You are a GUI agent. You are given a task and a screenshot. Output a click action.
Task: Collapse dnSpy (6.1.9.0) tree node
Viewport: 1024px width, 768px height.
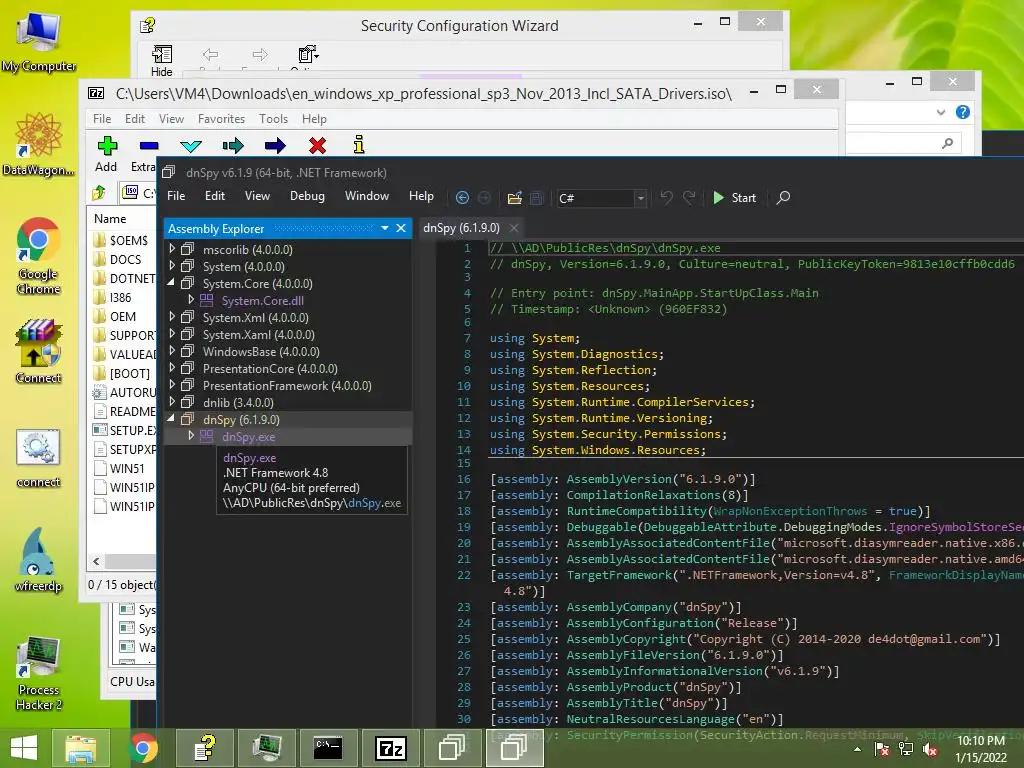point(171,419)
